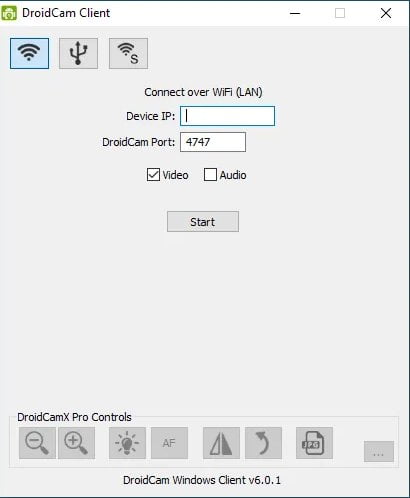This screenshot has width=410, height=498.
Task: Click the mirror flip video icon
Action: pos(221,443)
